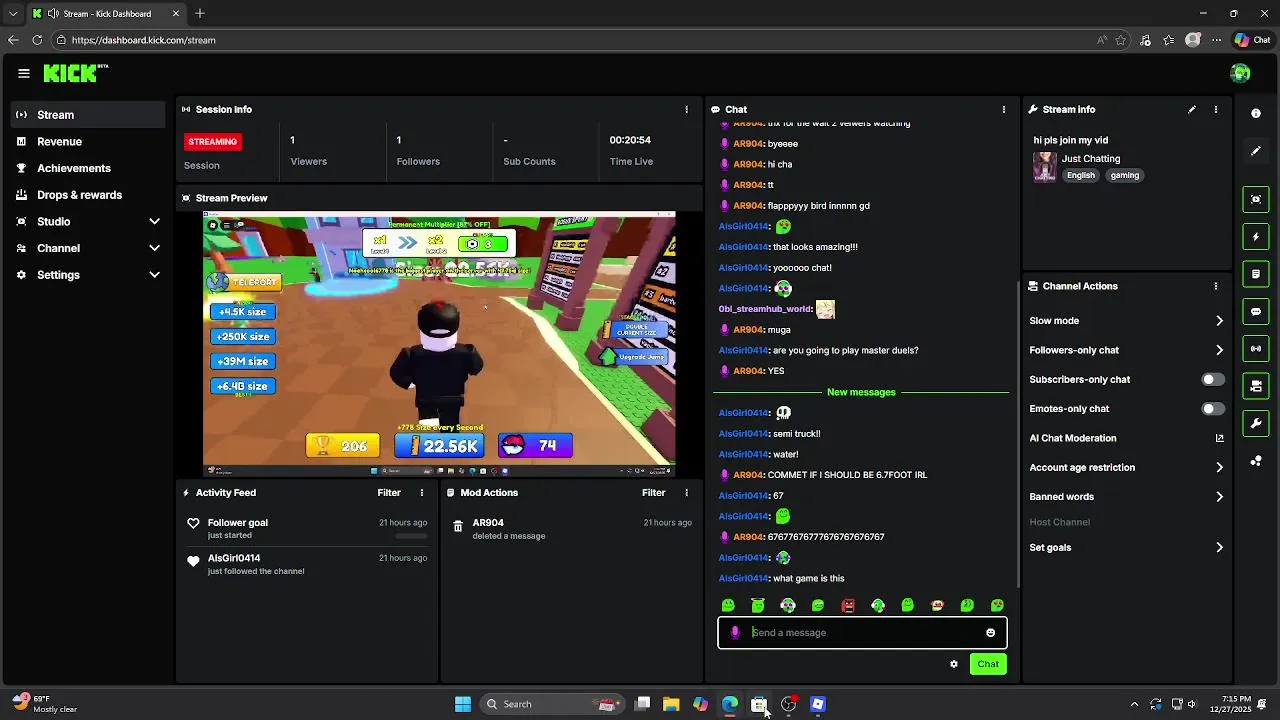Click the KICK logo
The height and width of the screenshot is (720, 1280).
[x=75, y=73]
